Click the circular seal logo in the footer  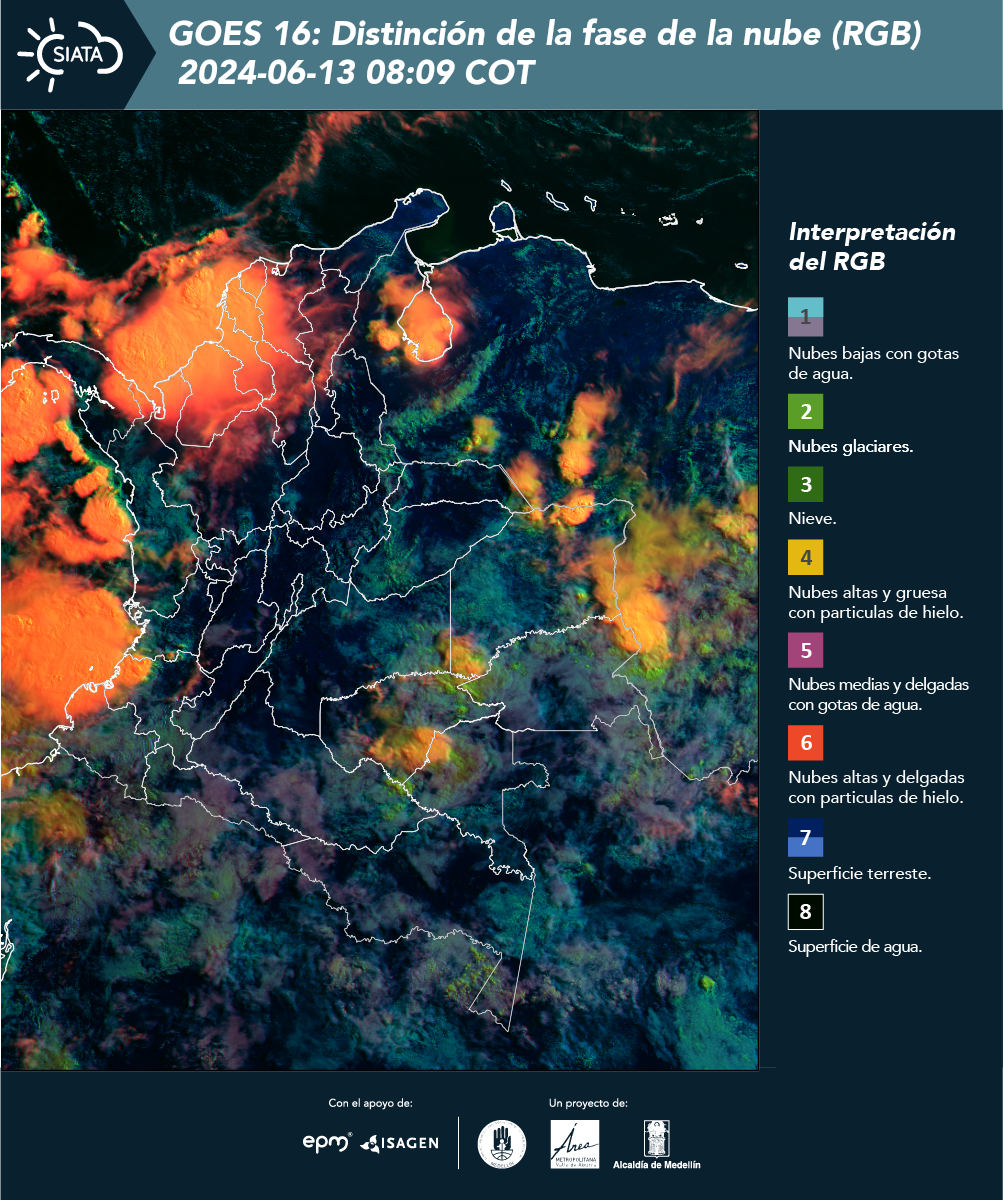click(x=502, y=1143)
